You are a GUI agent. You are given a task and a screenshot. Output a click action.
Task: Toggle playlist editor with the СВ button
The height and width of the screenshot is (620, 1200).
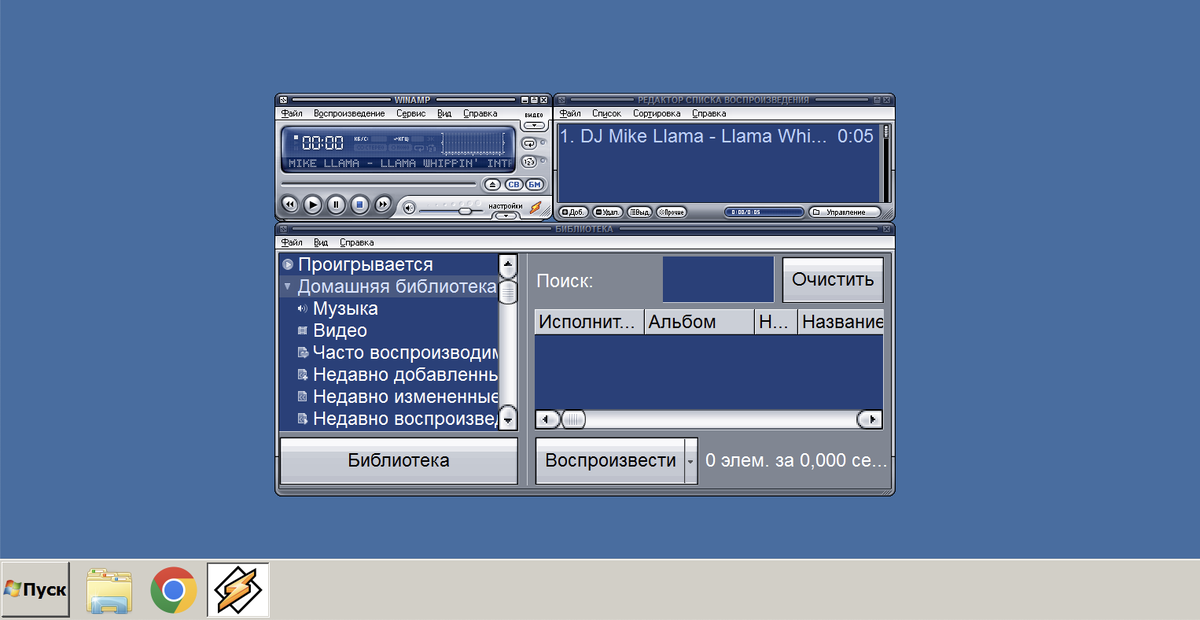513,185
